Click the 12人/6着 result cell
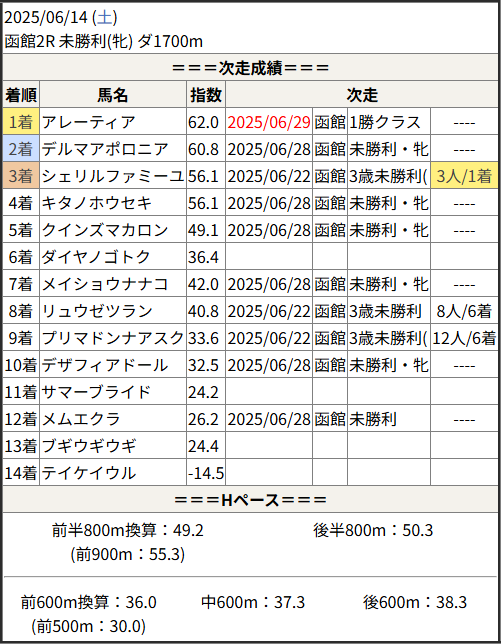The width and height of the screenshot is (501, 644). [x=464, y=338]
